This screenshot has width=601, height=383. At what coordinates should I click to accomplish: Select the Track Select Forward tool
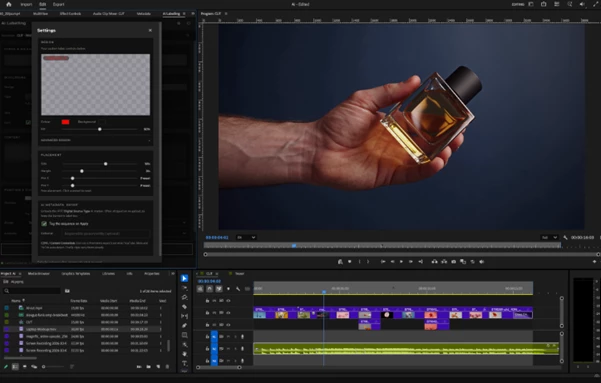coord(184,288)
